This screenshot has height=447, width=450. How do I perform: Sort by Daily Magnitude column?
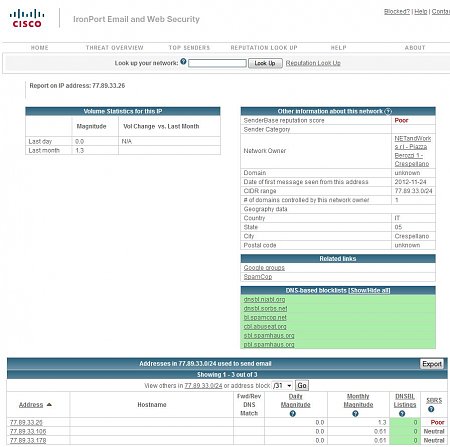(296, 401)
